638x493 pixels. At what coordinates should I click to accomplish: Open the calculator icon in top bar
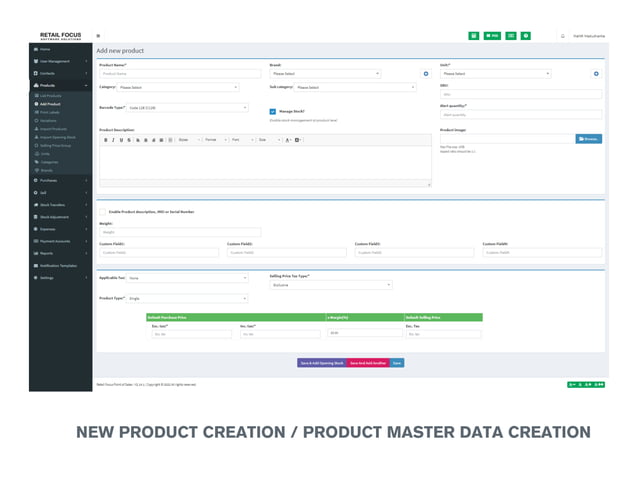click(474, 36)
